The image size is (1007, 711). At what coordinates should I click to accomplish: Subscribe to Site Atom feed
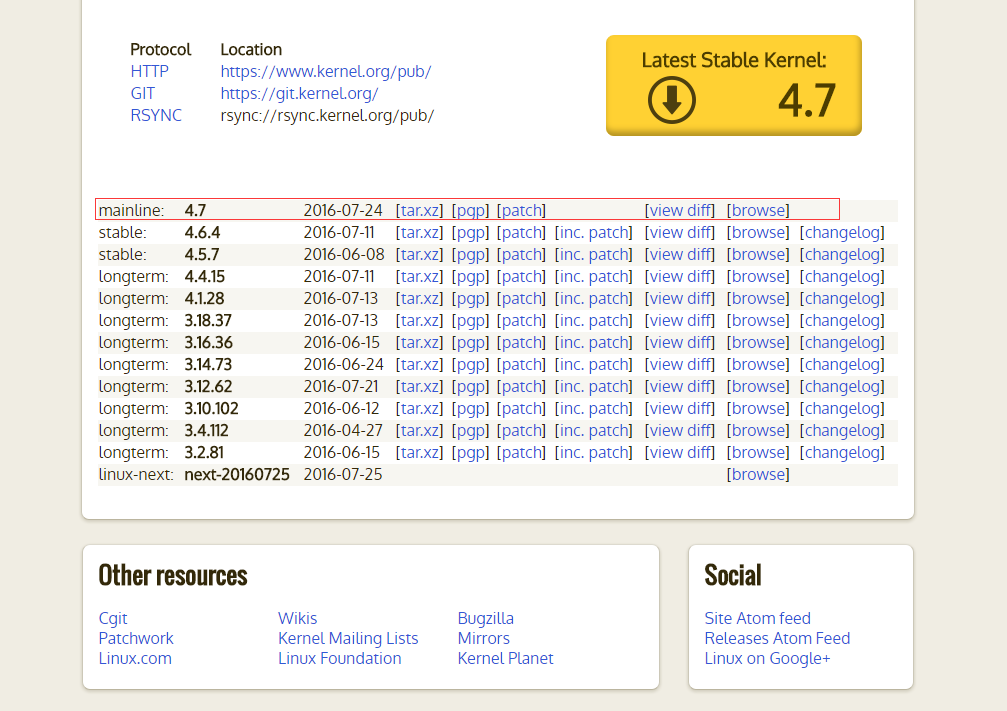coord(758,618)
